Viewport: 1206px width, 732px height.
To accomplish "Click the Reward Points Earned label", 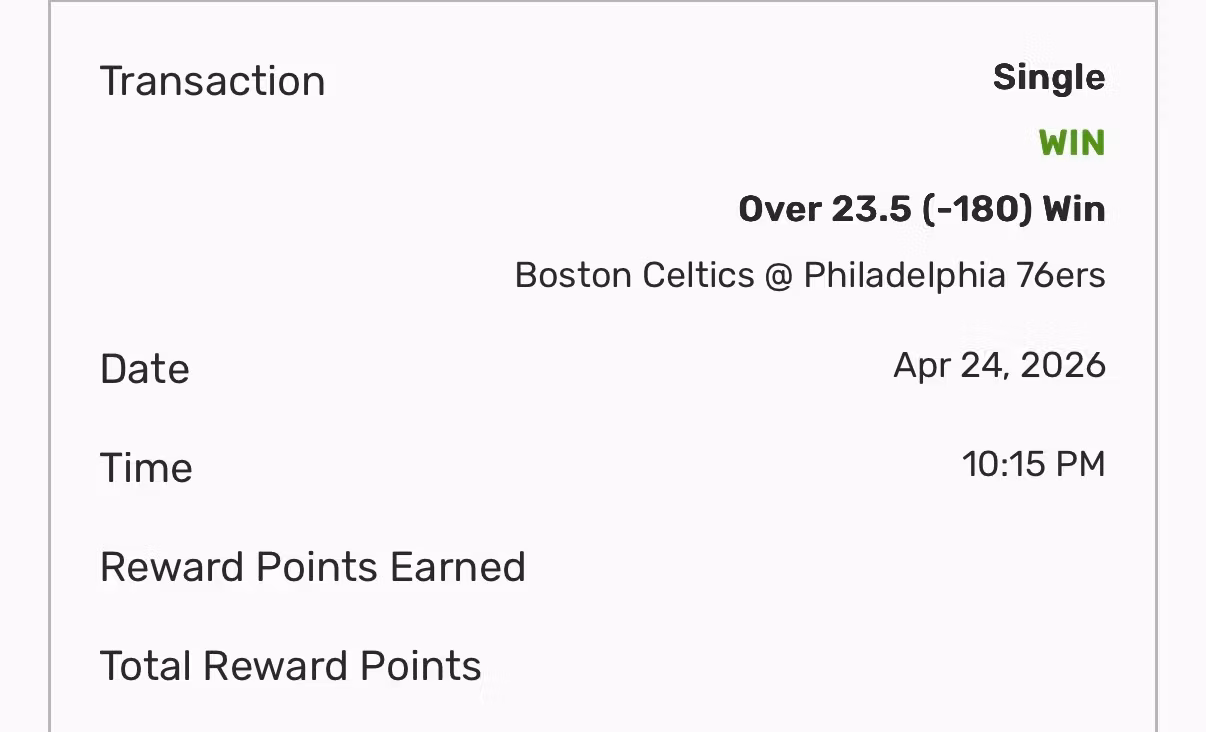I will click(x=312, y=567).
